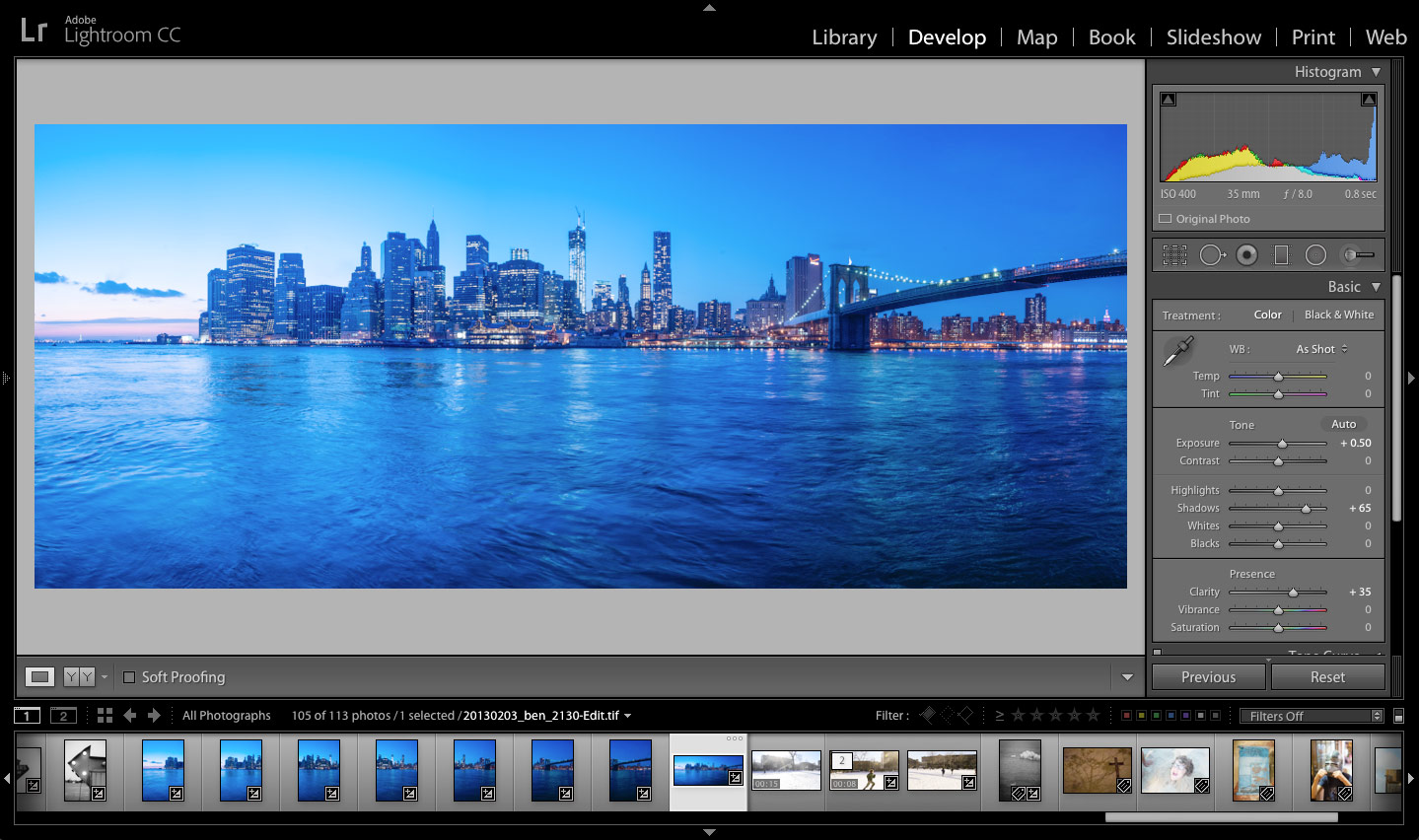Select the Brooklyn Bridge photo thumbnail in the filmstrip

pyautogui.click(x=629, y=771)
